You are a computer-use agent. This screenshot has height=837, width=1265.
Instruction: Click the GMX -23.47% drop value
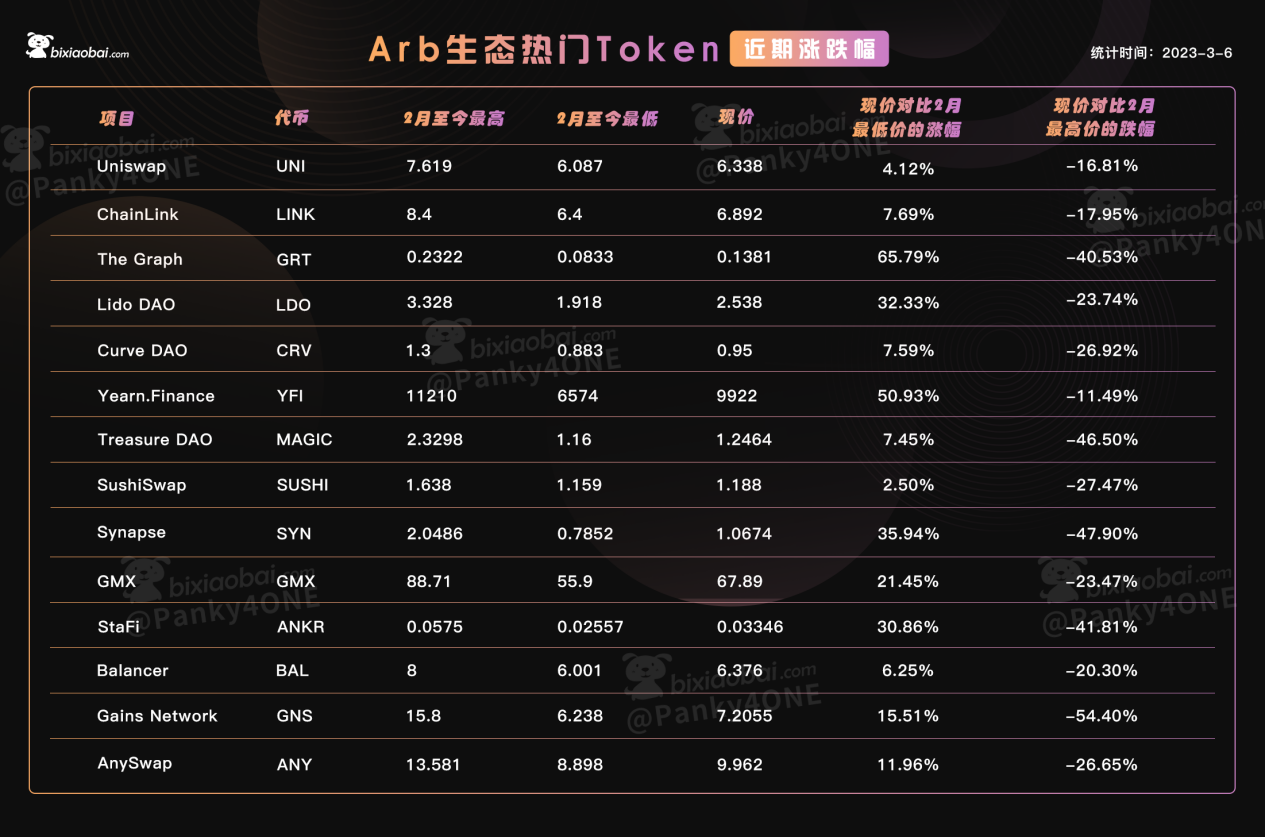(x=1101, y=580)
